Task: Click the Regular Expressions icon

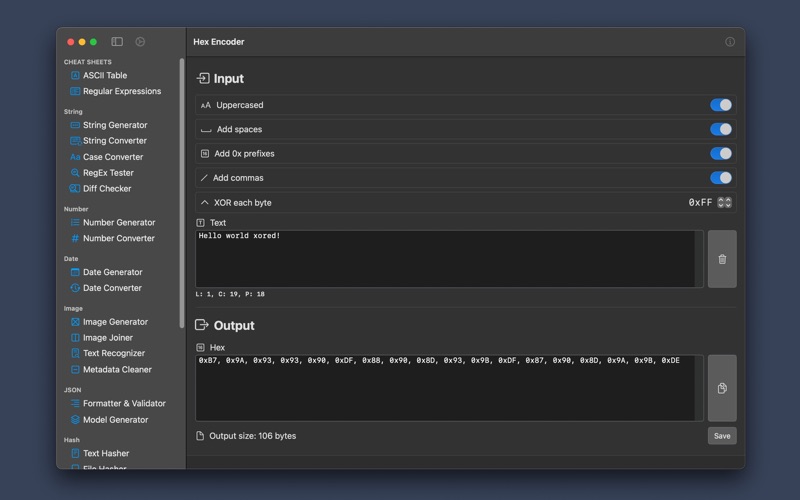Action: (75, 91)
